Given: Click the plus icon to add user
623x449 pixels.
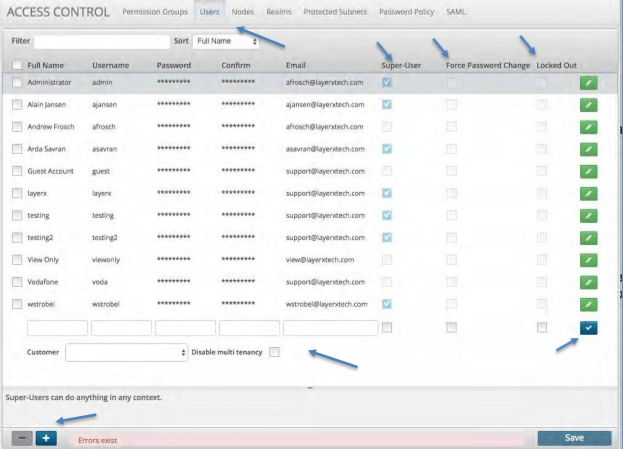Looking at the screenshot, I should click(46, 439).
